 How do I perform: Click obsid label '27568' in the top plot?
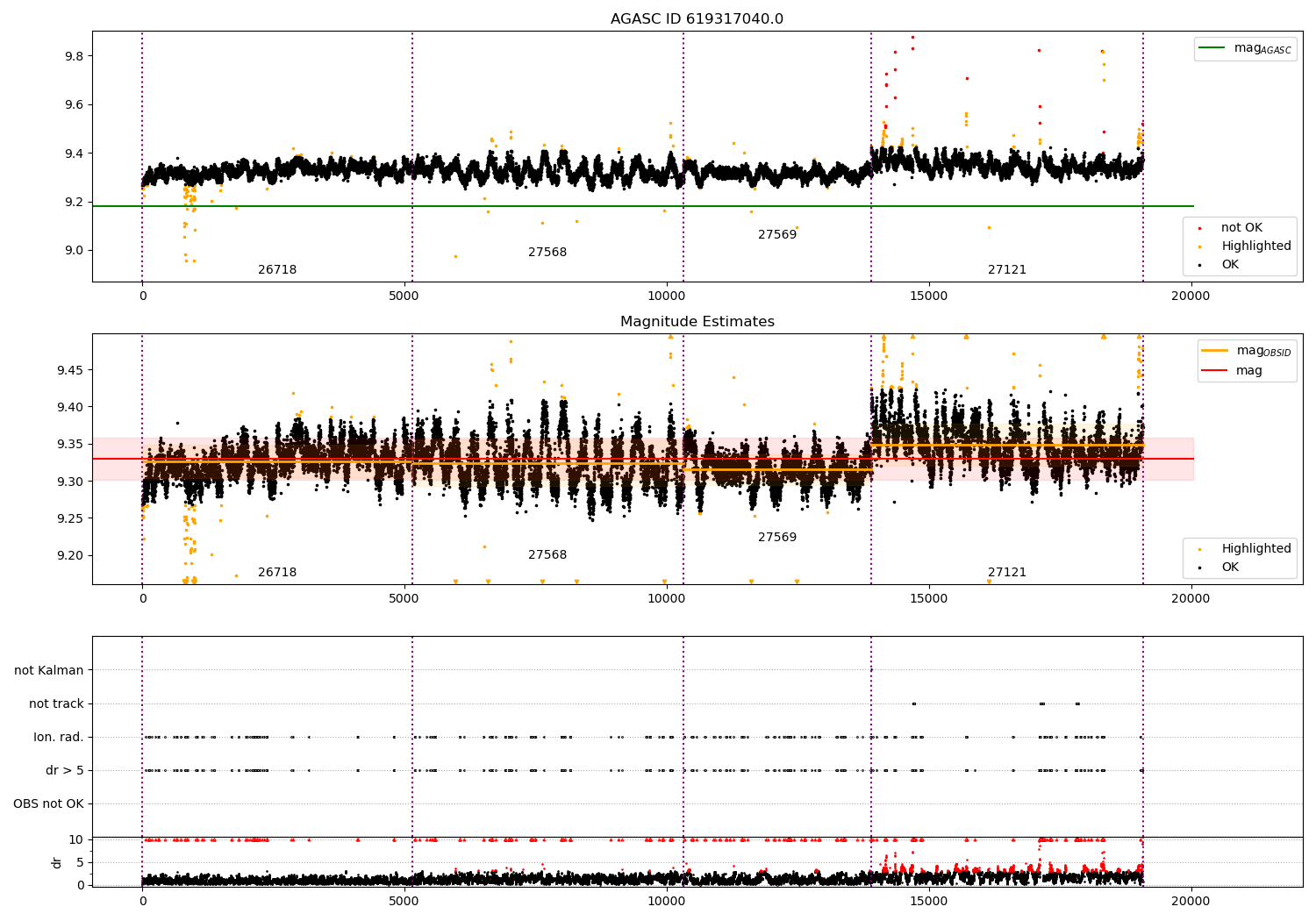tap(547, 253)
